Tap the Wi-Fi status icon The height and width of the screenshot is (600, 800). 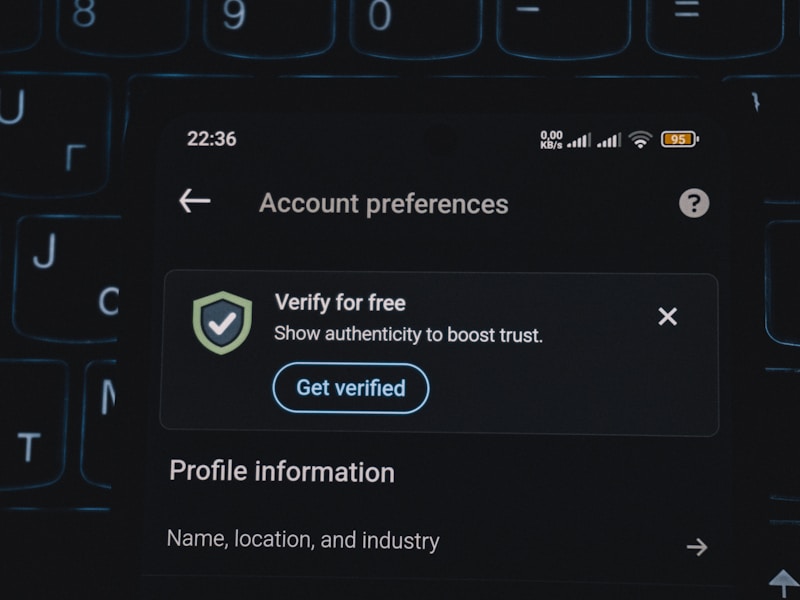click(640, 139)
